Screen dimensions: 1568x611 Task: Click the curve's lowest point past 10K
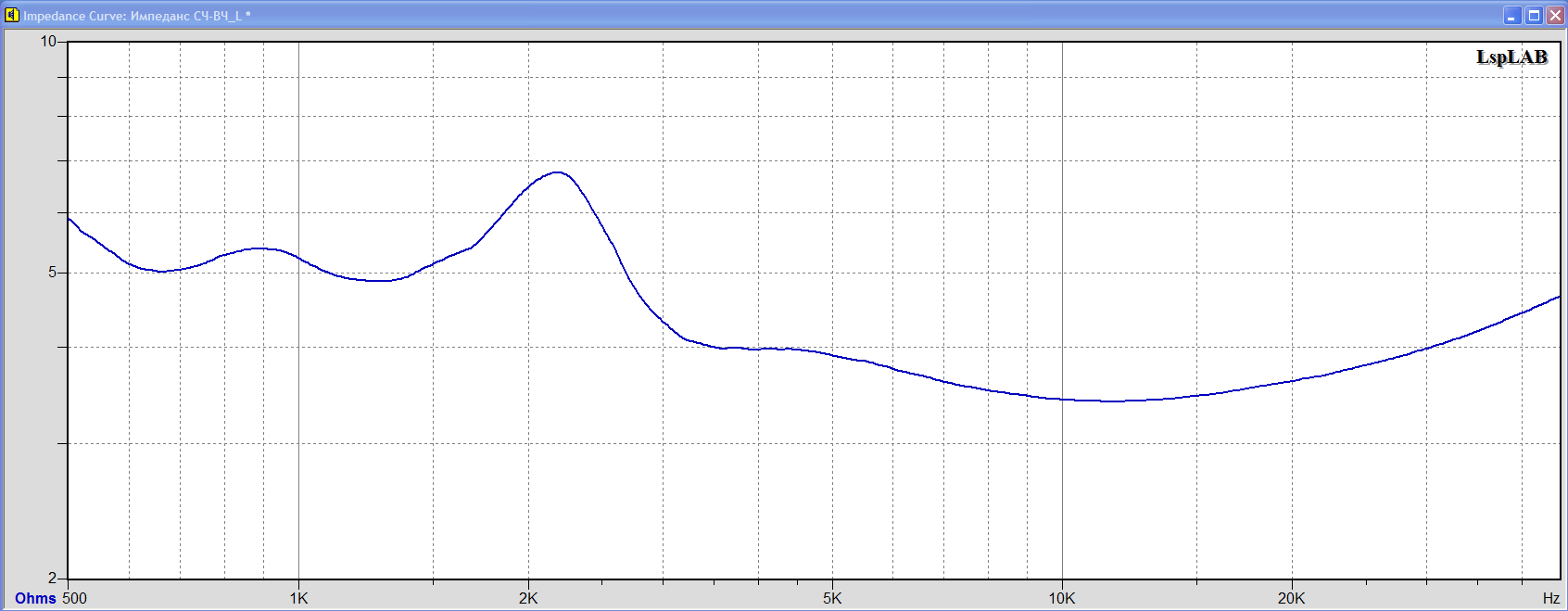[1112, 401]
